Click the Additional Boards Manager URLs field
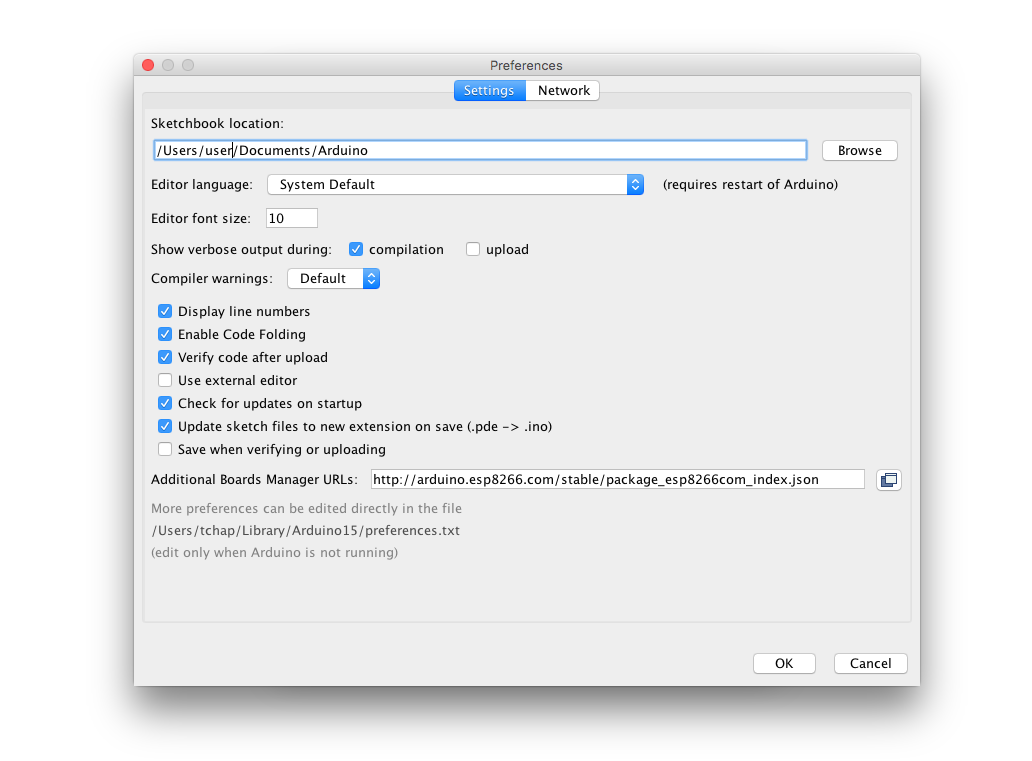1032x761 pixels. tap(617, 479)
